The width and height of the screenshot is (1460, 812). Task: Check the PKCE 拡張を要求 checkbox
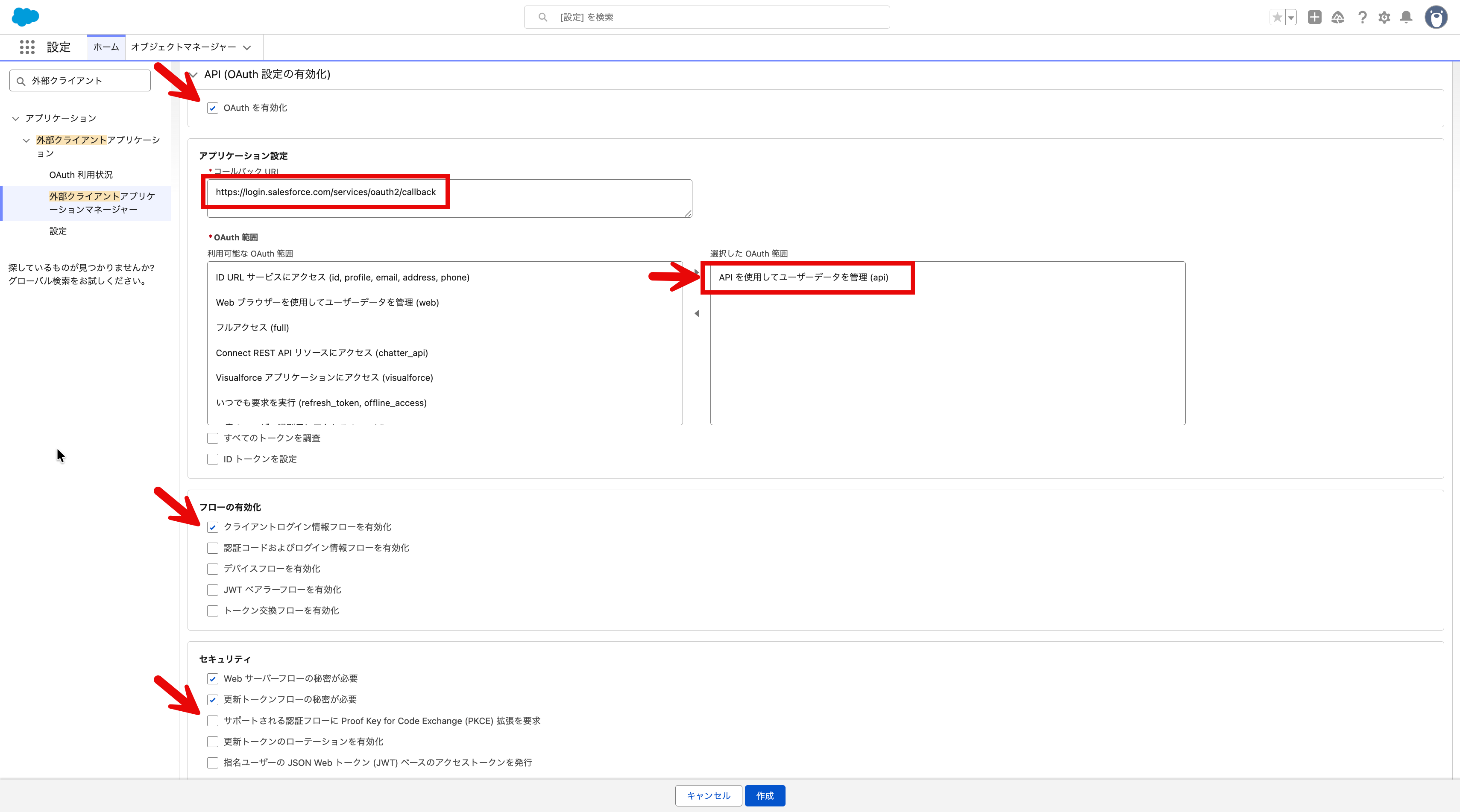coord(213,721)
